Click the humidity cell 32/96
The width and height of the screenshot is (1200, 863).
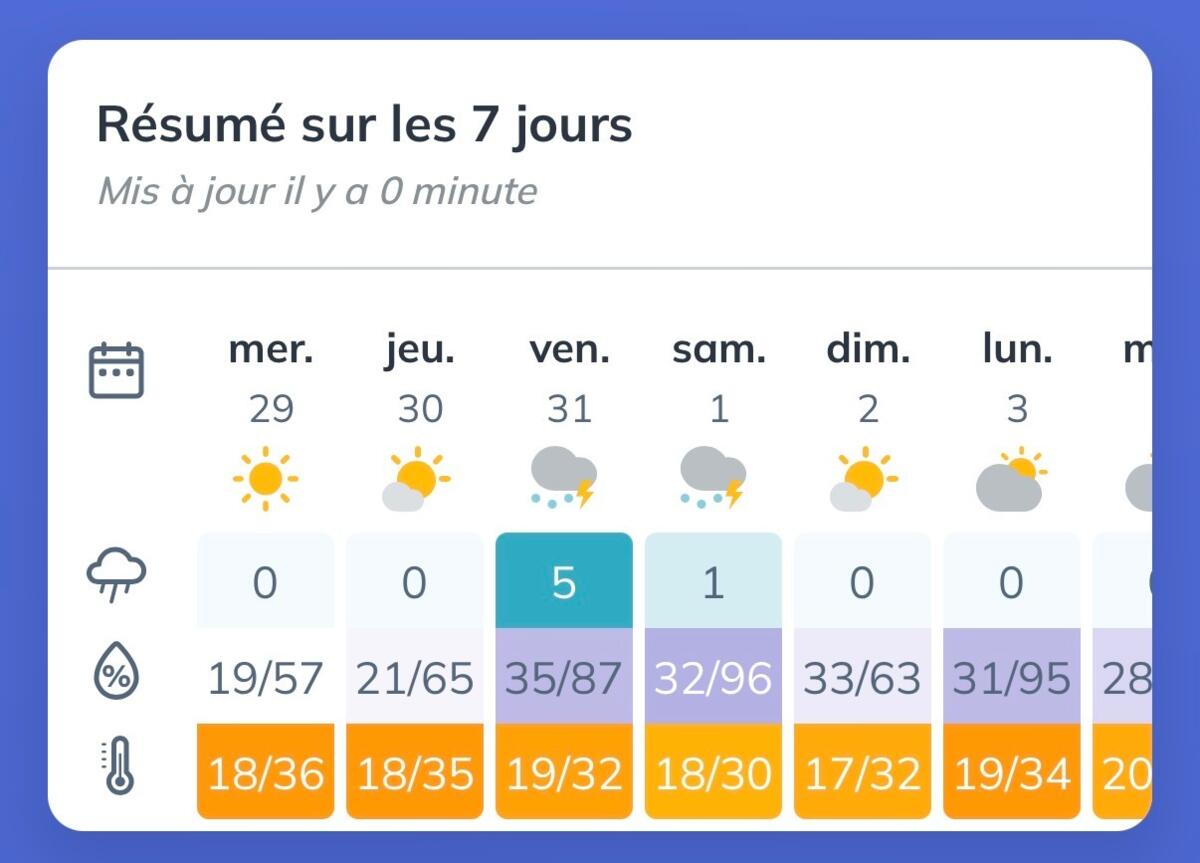pos(713,677)
